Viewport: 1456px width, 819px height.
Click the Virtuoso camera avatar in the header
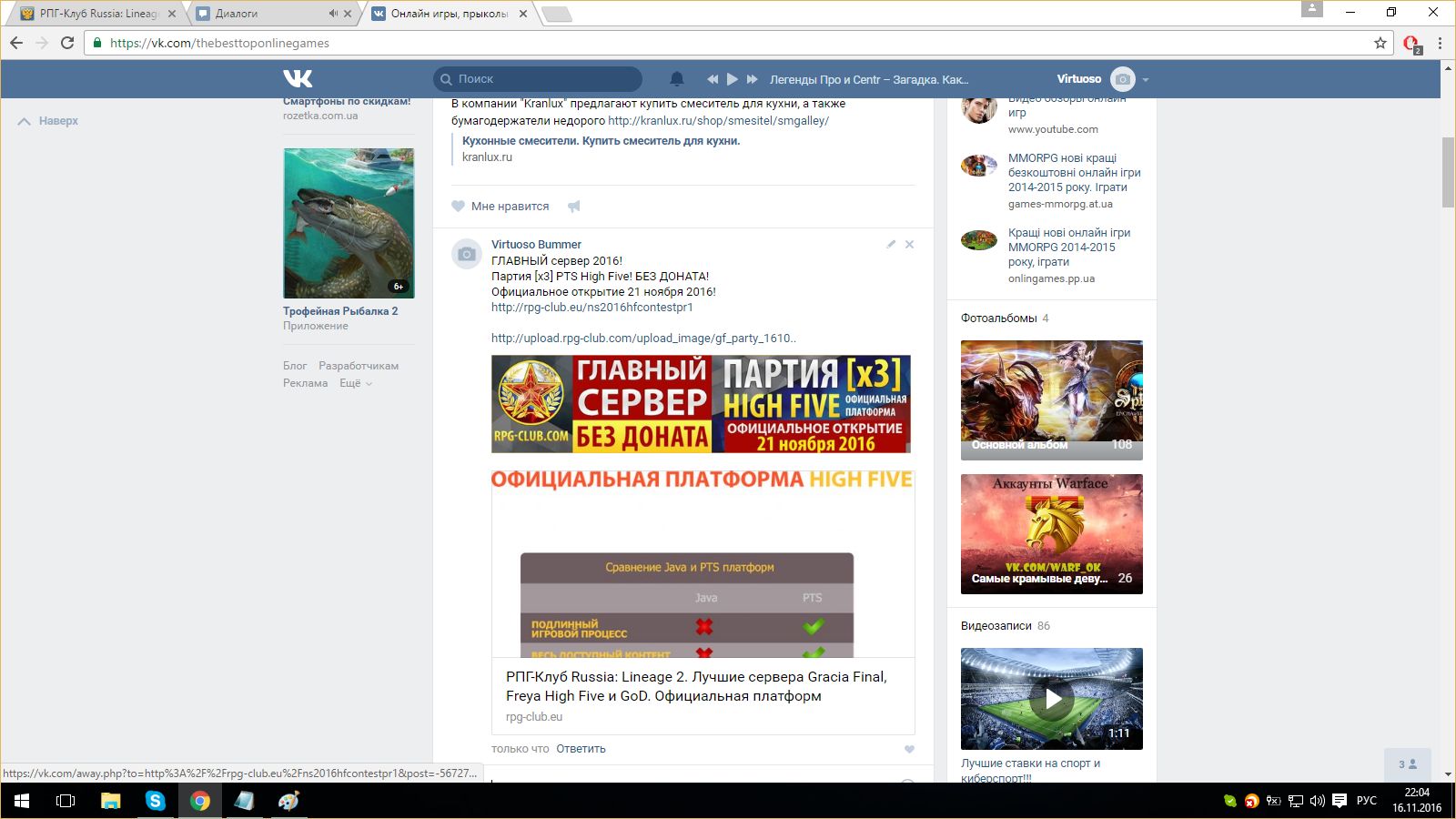pyautogui.click(x=1123, y=79)
